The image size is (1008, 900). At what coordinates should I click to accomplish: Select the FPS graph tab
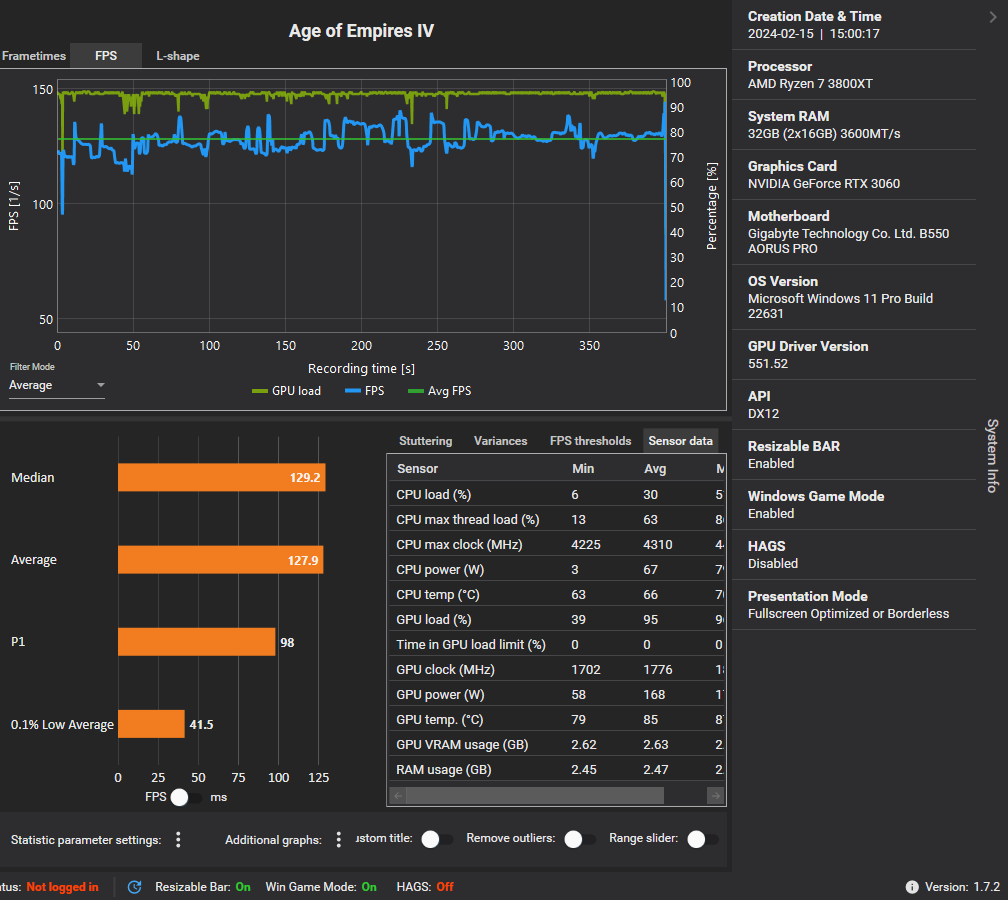pos(106,56)
